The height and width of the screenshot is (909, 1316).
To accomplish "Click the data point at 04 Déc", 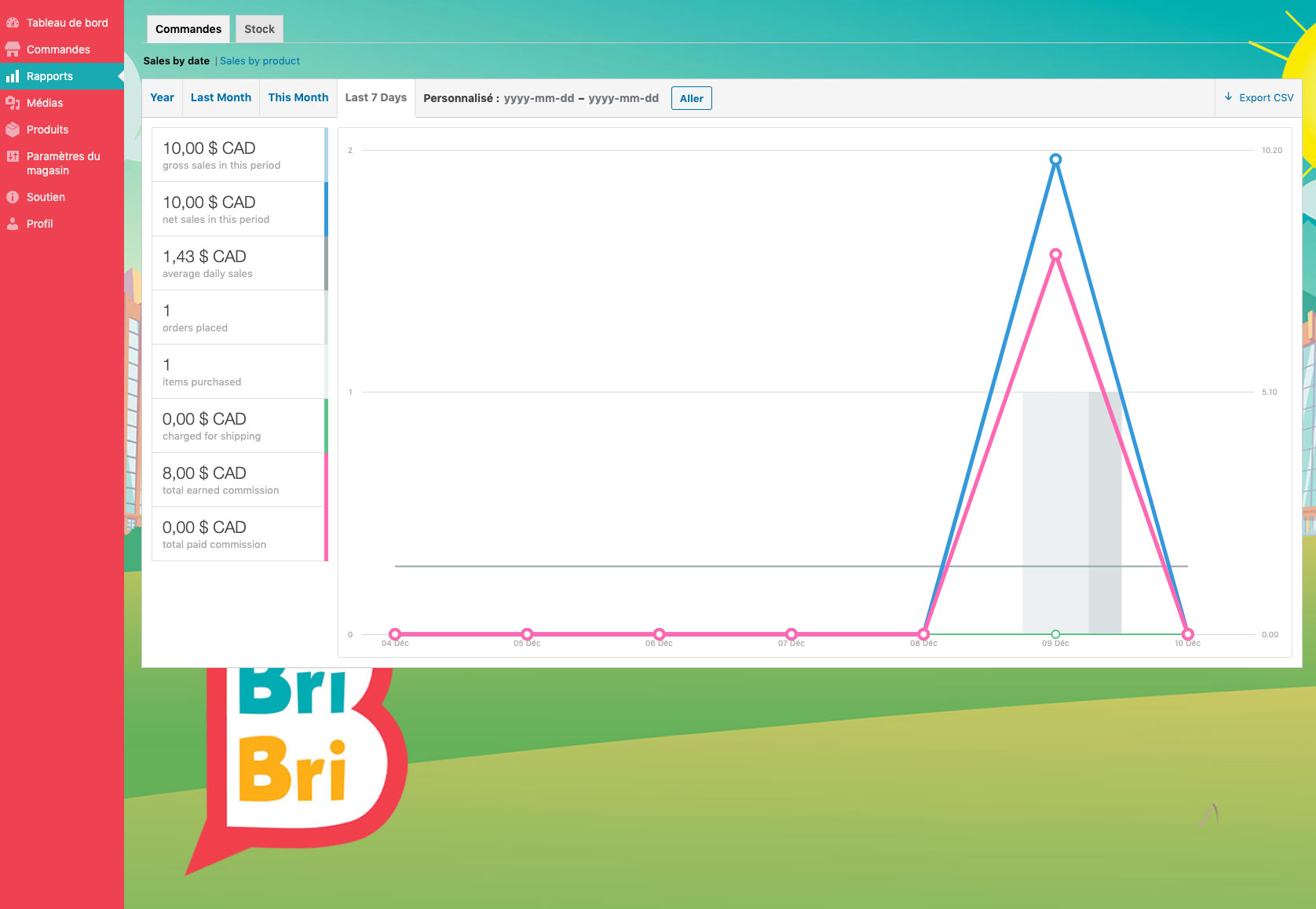I will click(395, 634).
